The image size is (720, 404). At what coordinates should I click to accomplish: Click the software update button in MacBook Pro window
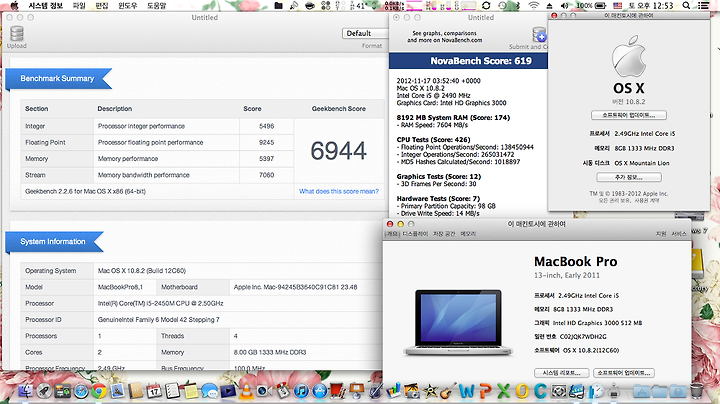tap(624, 373)
